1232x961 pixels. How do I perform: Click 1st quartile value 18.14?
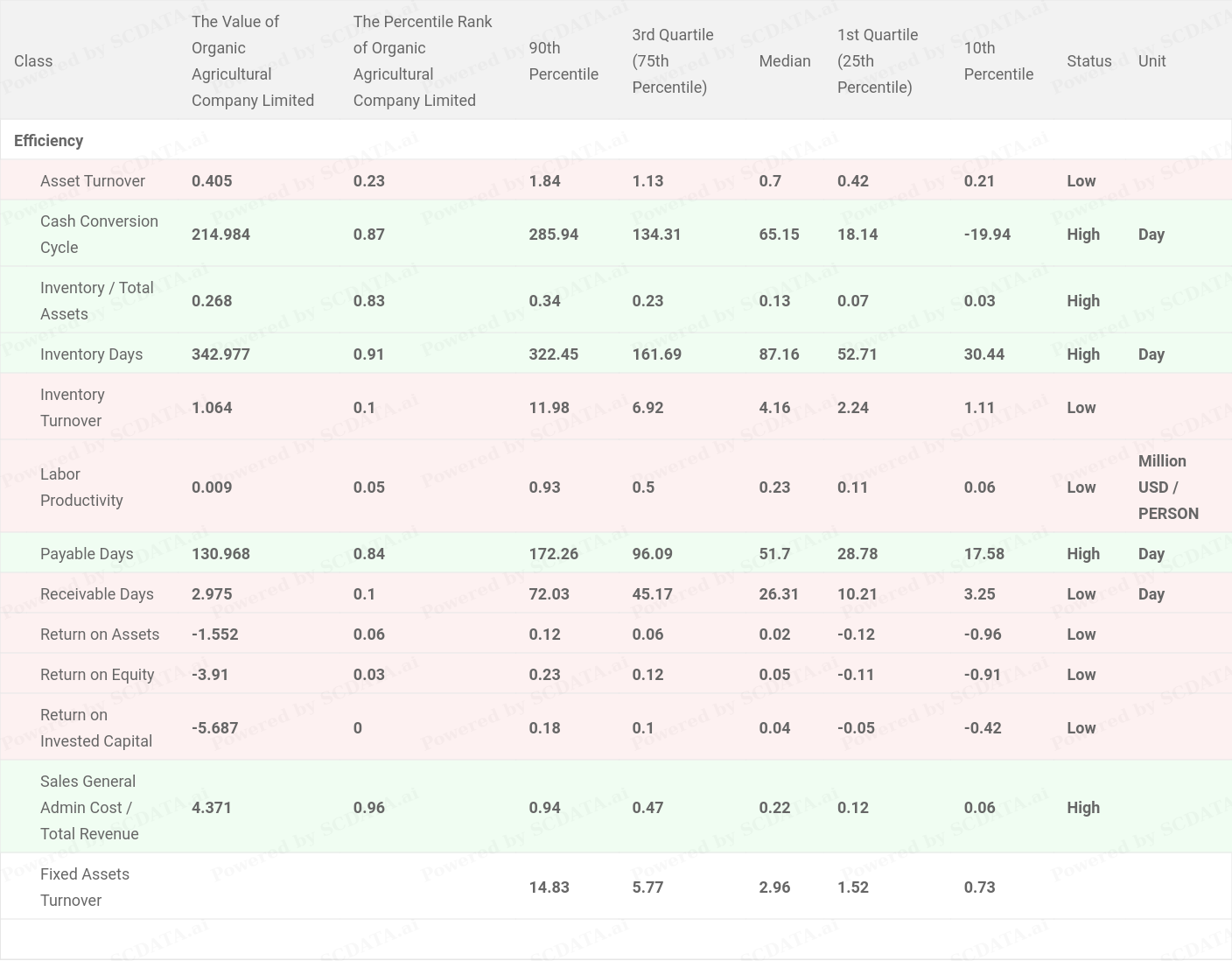pyautogui.click(x=857, y=234)
